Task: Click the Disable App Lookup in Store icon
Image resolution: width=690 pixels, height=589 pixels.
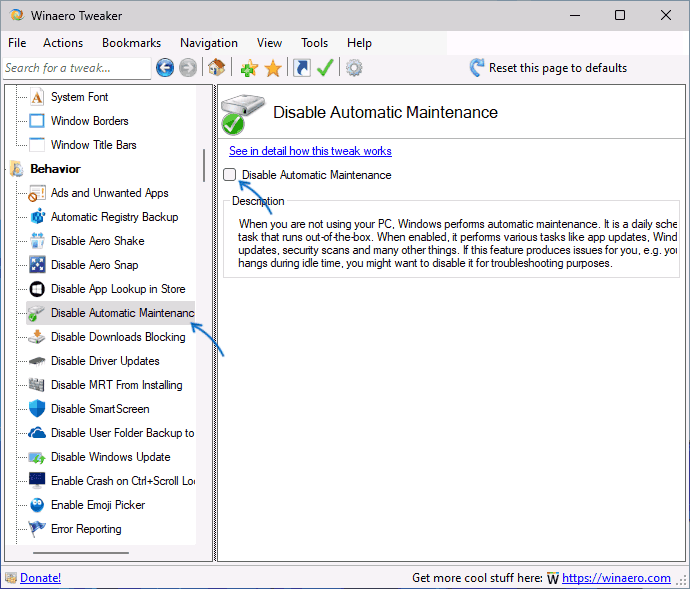Action: (x=37, y=289)
